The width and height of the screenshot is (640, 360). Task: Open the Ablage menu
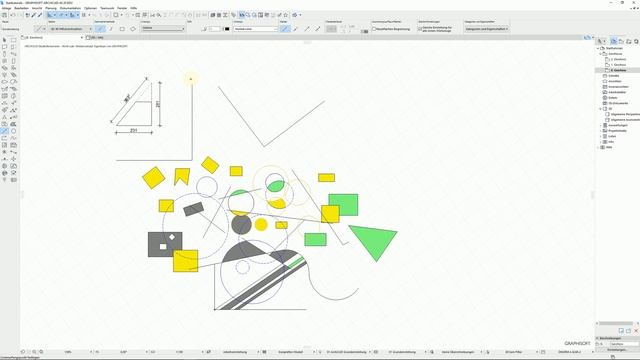point(7,8)
